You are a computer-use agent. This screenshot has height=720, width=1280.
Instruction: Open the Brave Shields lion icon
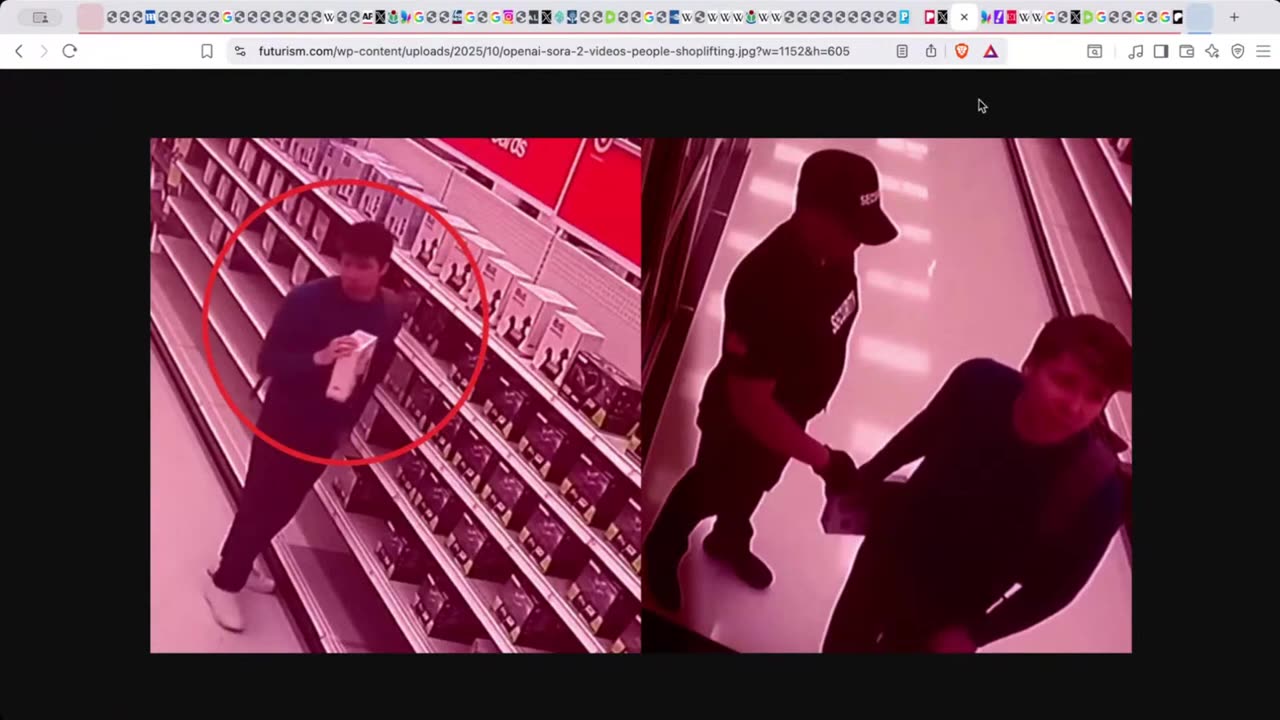click(962, 51)
